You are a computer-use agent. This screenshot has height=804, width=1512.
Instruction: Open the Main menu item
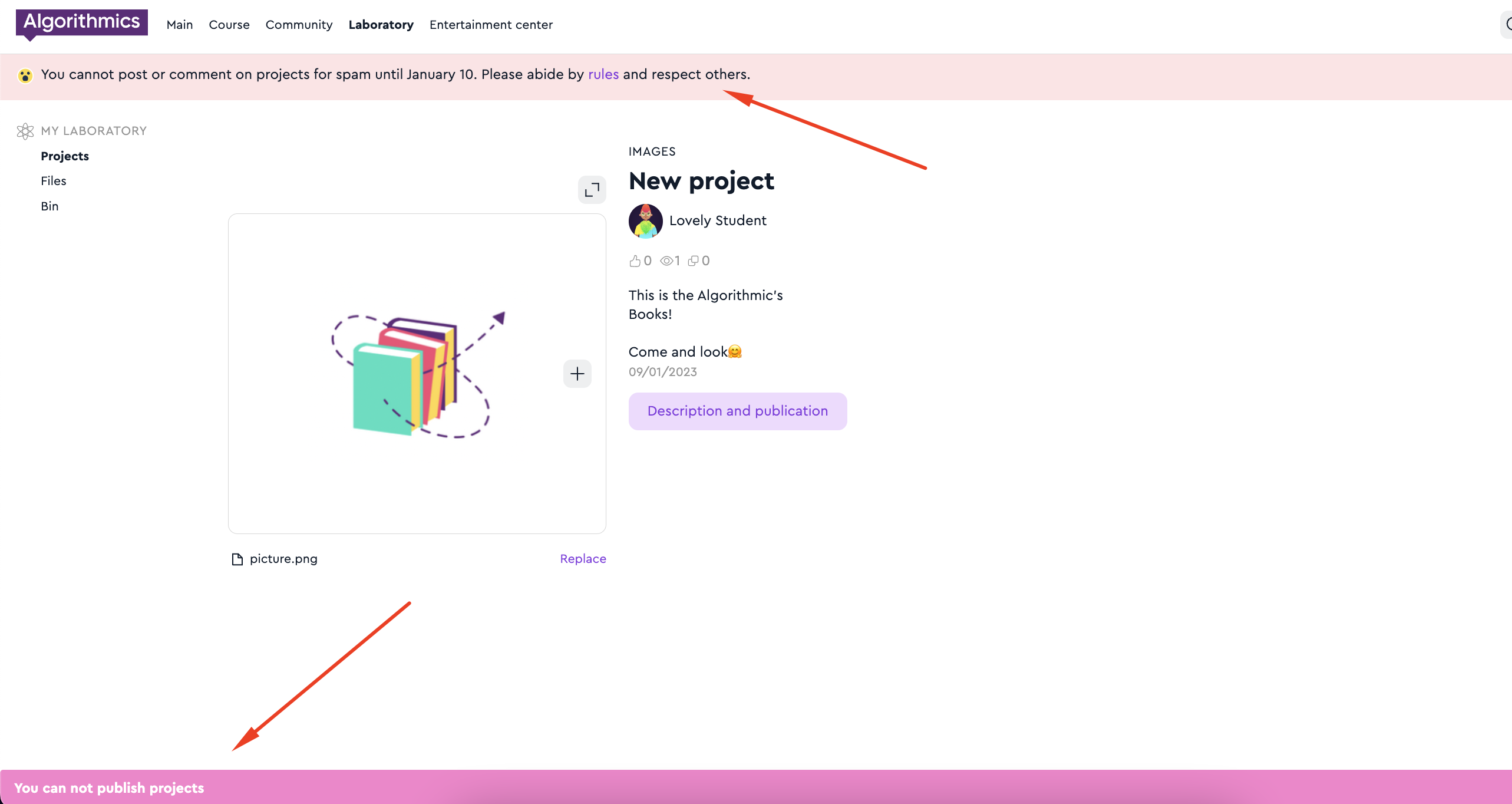180,25
